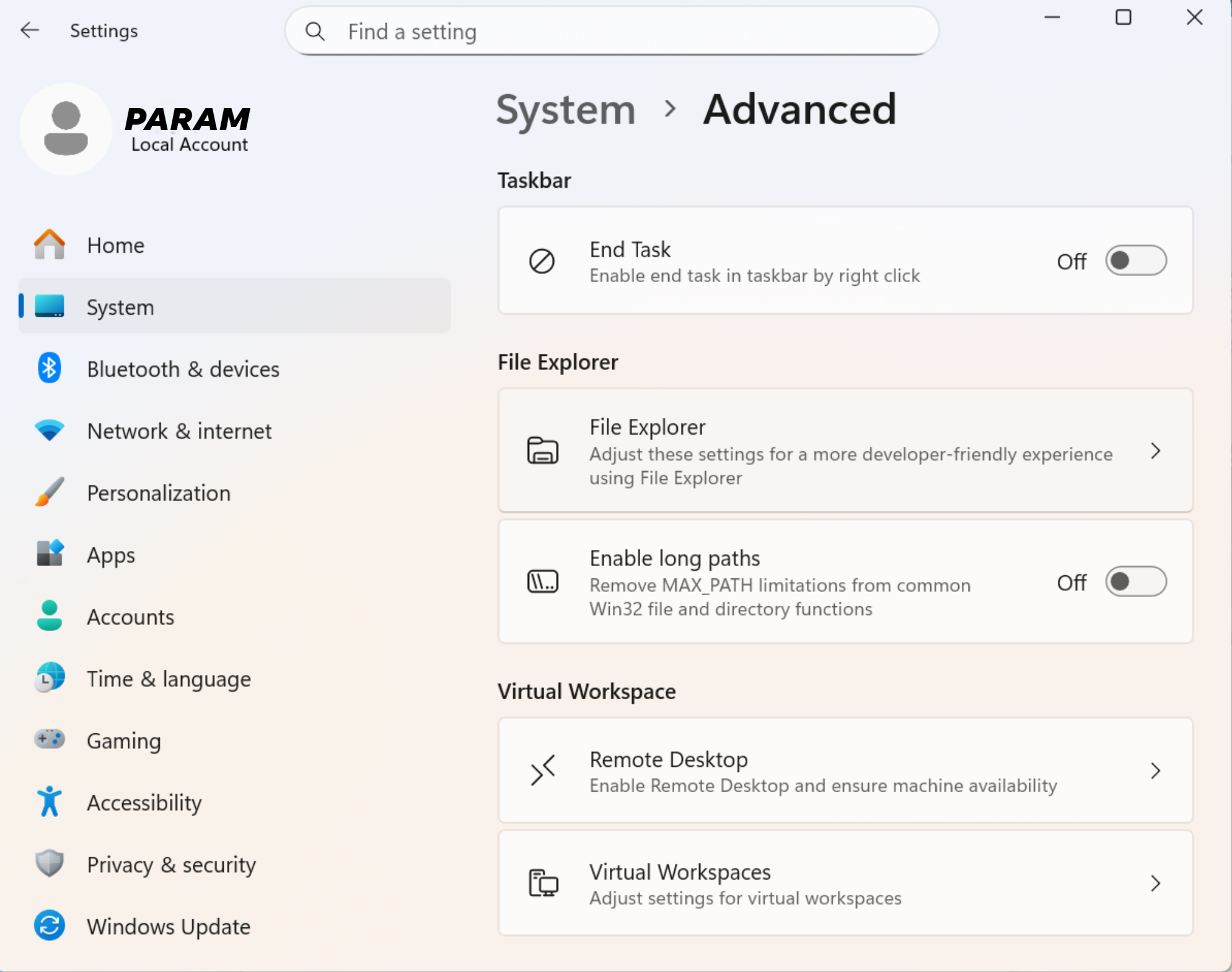Click the Windows Update refresh icon
1232x972 pixels.
[x=50, y=926]
